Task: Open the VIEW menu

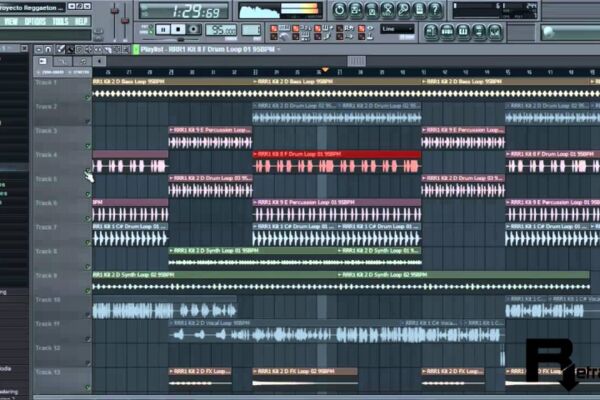Action: pyautogui.click(x=11, y=21)
